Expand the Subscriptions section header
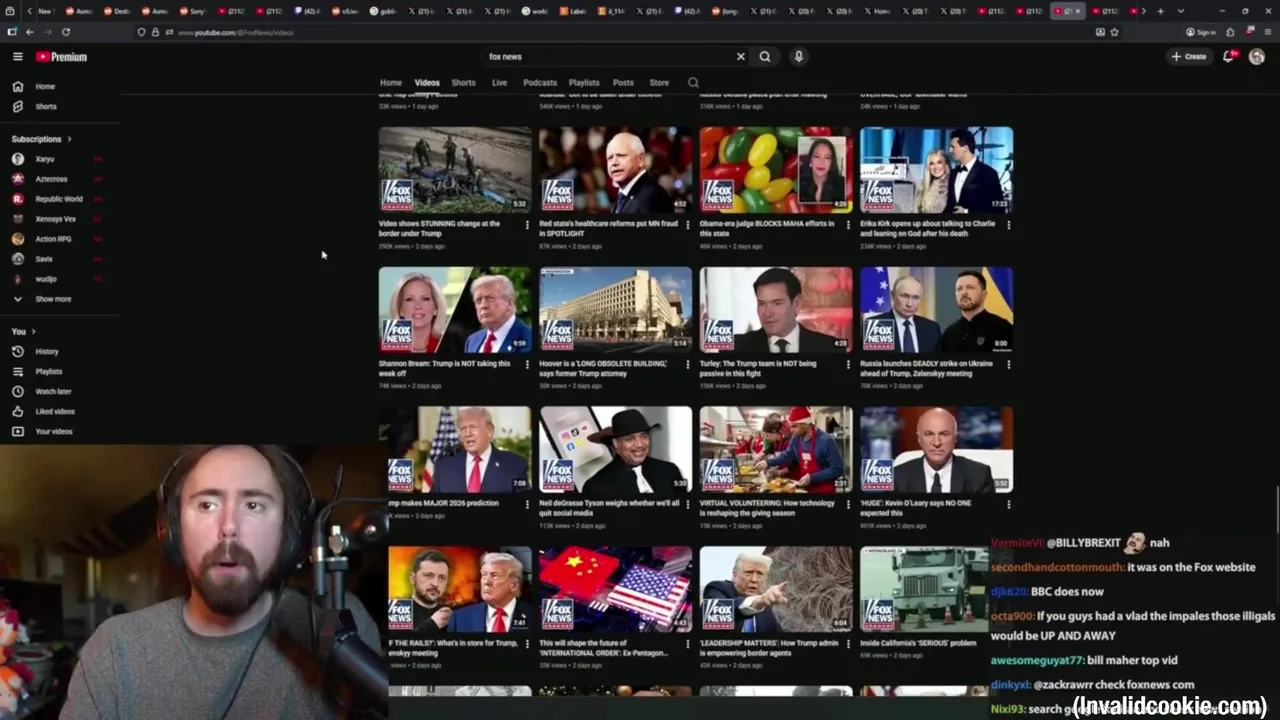 pyautogui.click(x=41, y=139)
